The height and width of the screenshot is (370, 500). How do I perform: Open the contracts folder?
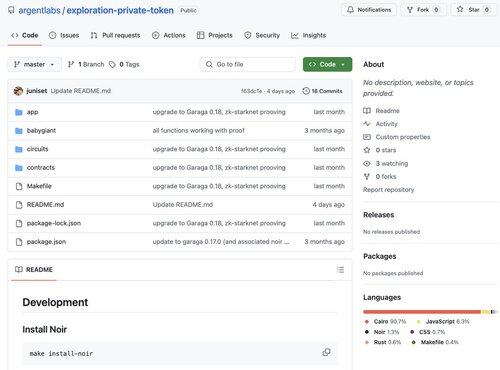tap(41, 167)
